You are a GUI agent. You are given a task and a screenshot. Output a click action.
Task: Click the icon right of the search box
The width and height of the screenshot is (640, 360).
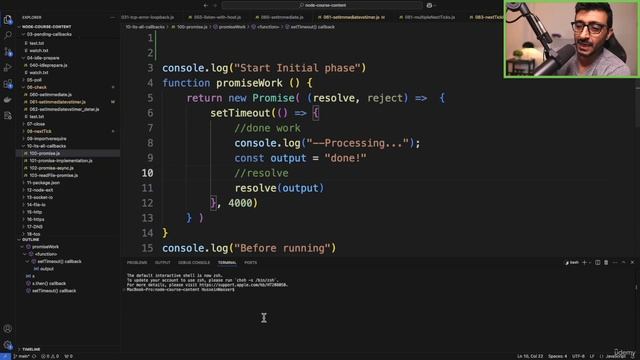point(429,5)
